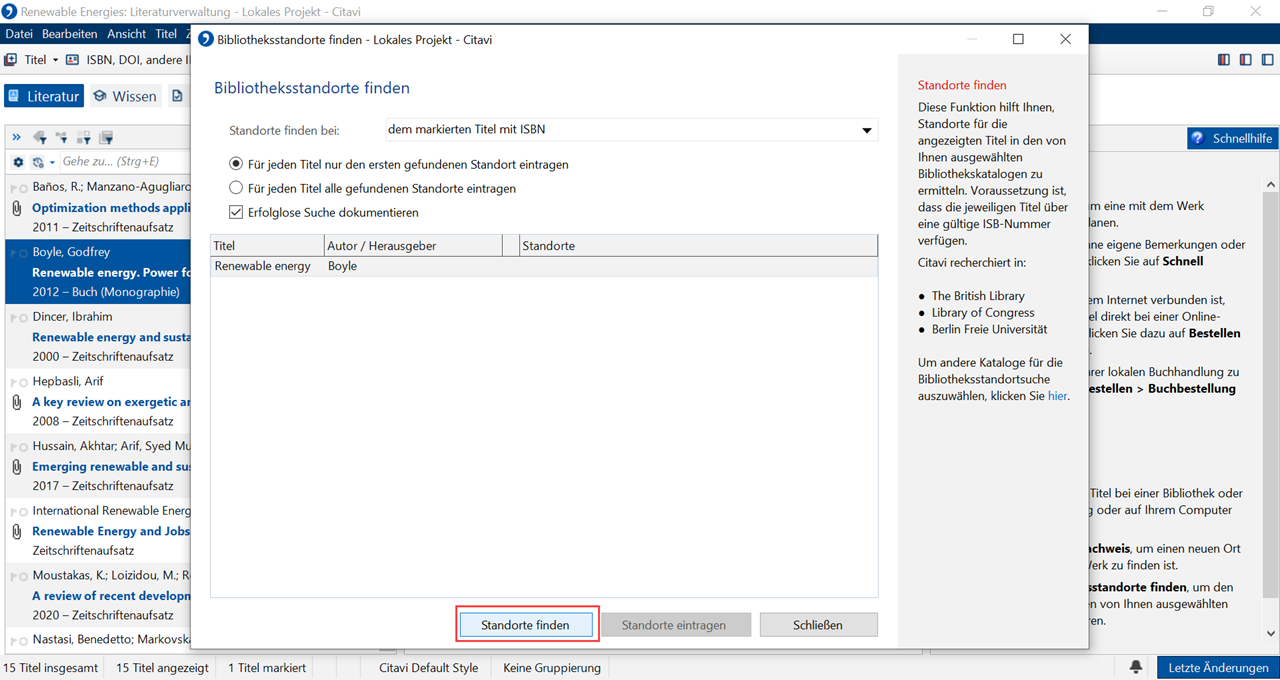Open the 'Standorte finden bei' dropdown

[866, 130]
